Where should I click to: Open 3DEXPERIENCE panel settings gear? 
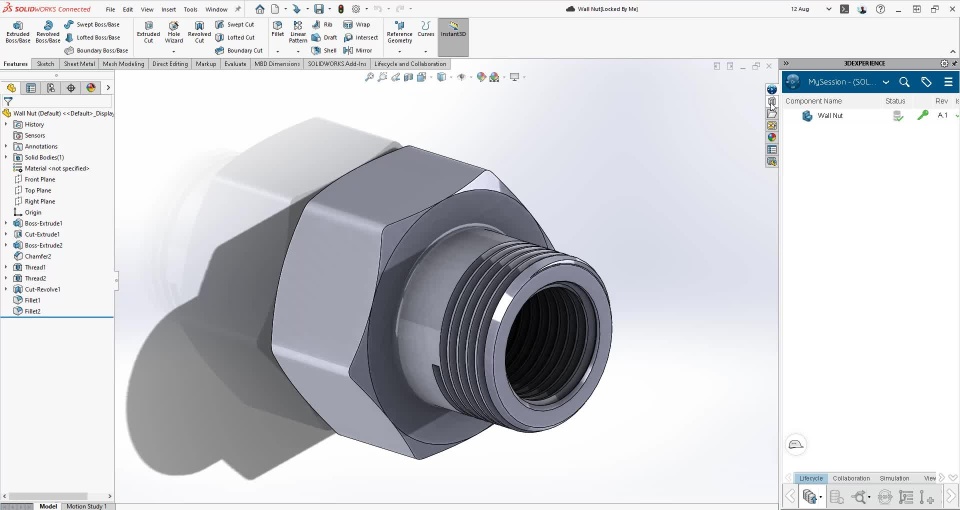[944, 64]
